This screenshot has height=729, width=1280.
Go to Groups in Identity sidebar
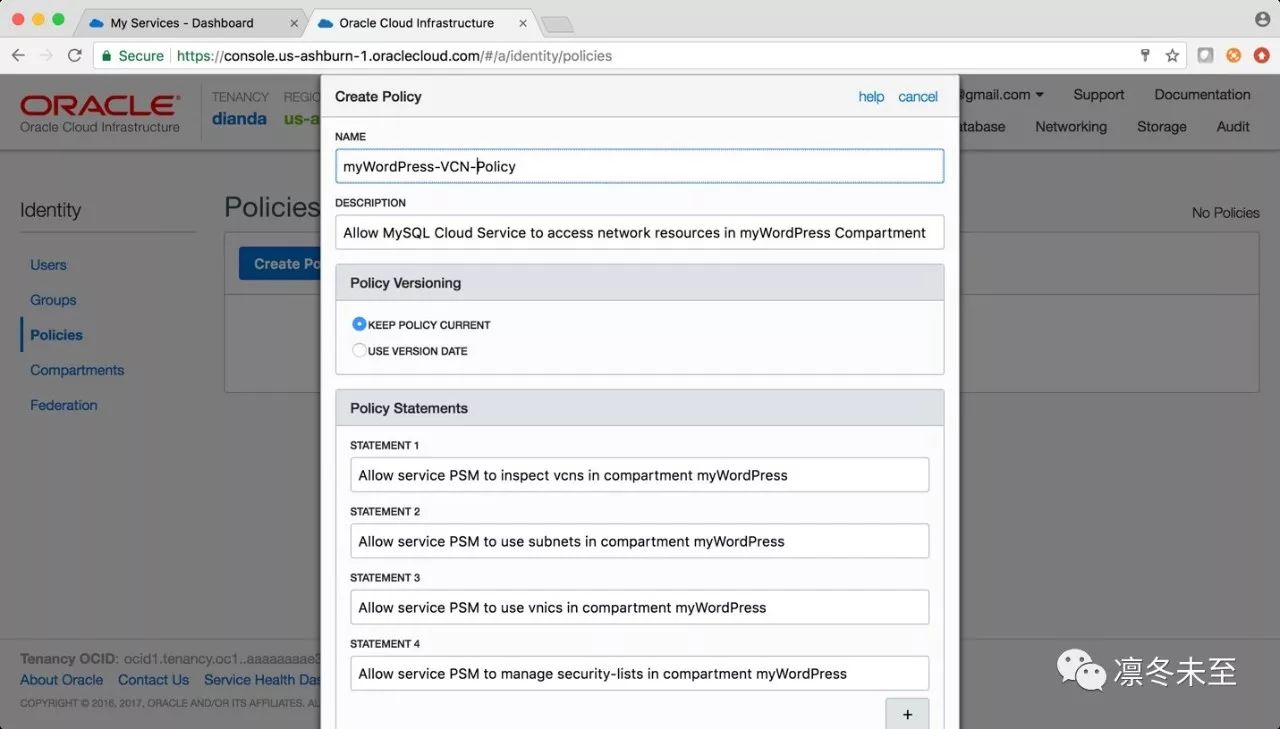(53, 300)
